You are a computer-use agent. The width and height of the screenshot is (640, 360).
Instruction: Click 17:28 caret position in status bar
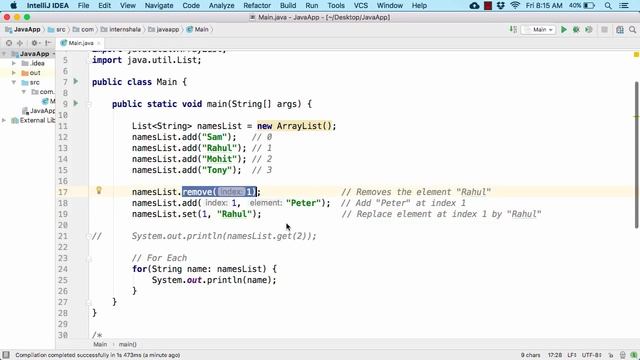(555, 355)
